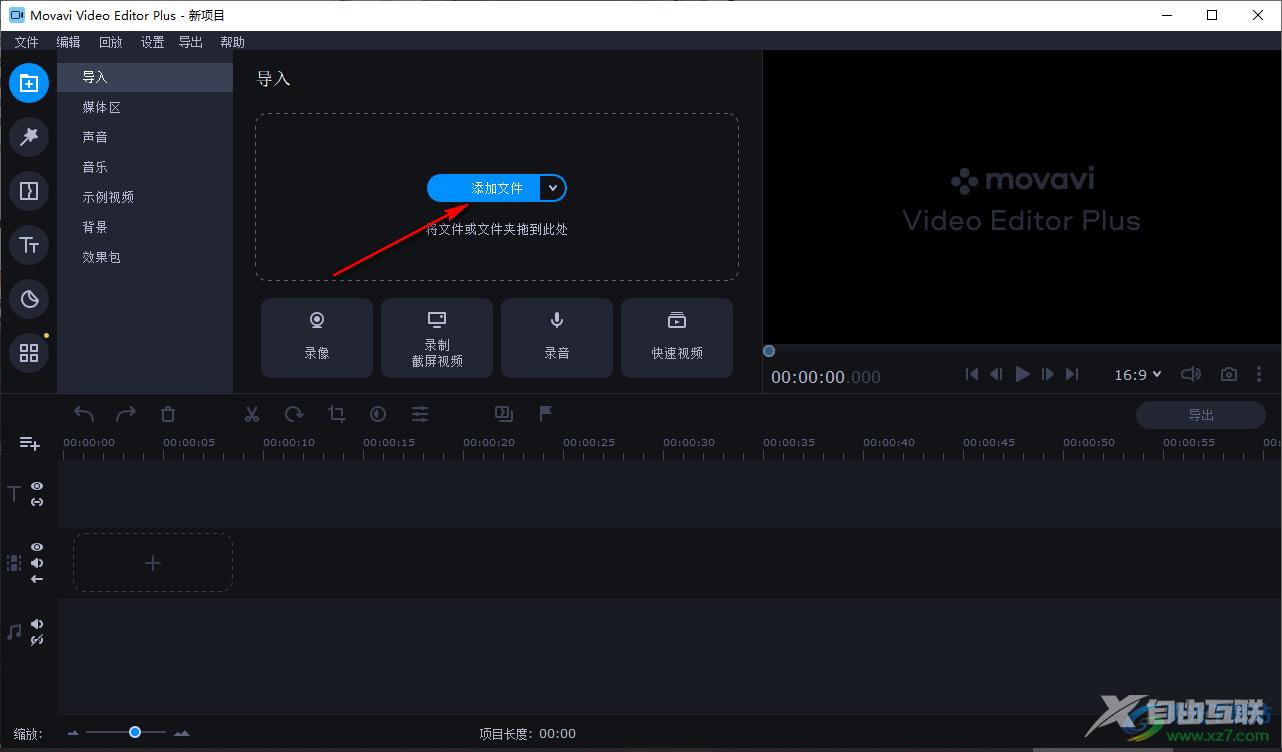Select the Crop tool in timeline toolbar
Image resolution: width=1282 pixels, height=752 pixels.
point(337,414)
